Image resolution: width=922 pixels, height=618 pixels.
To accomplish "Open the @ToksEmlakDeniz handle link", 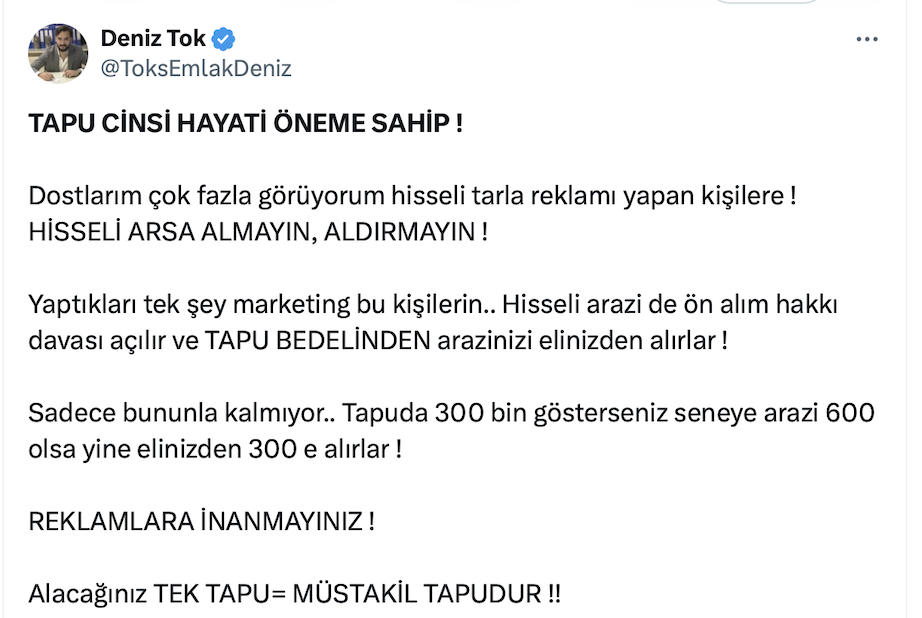I will click(x=196, y=69).
